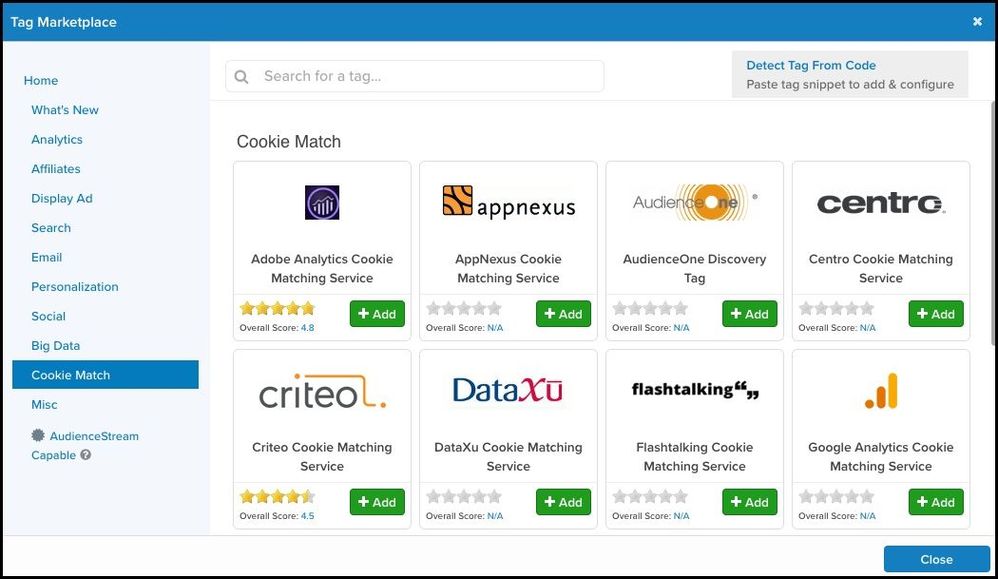Select the Display Ad category
998x579 pixels.
[x=62, y=198]
